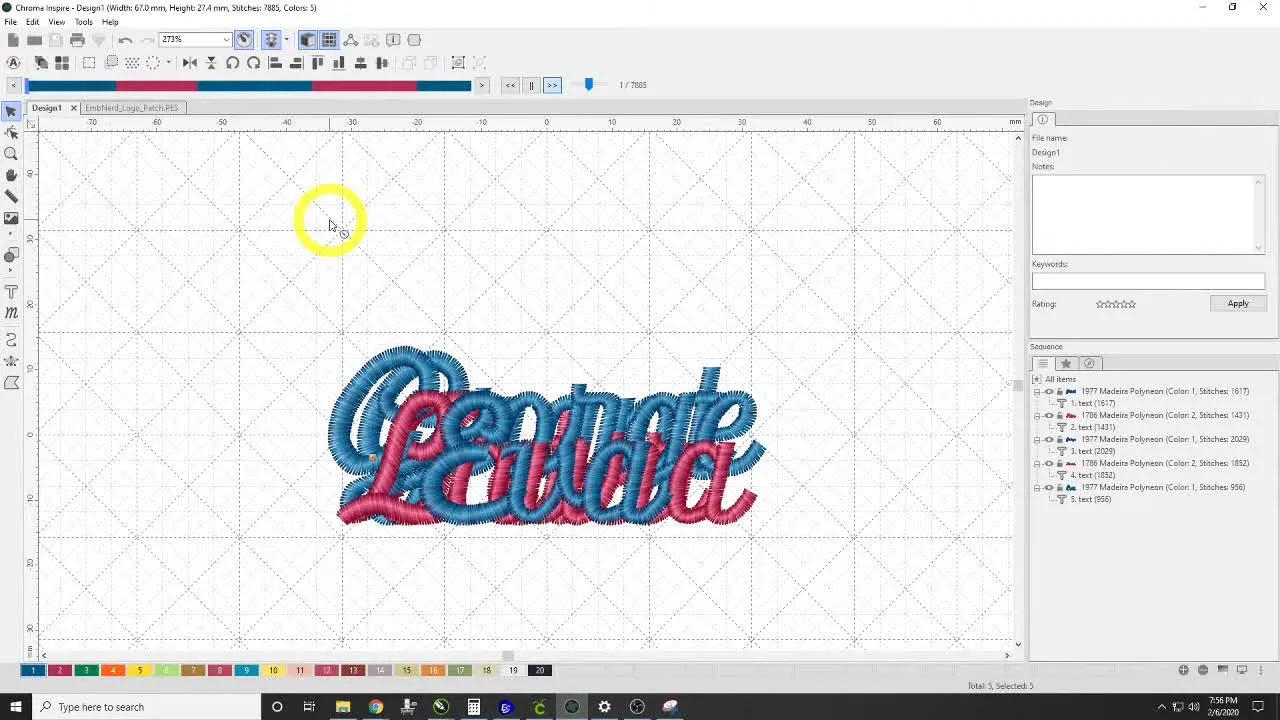Viewport: 1280px width, 720px height.
Task: Flip selection vertically icon
Action: coord(211,63)
